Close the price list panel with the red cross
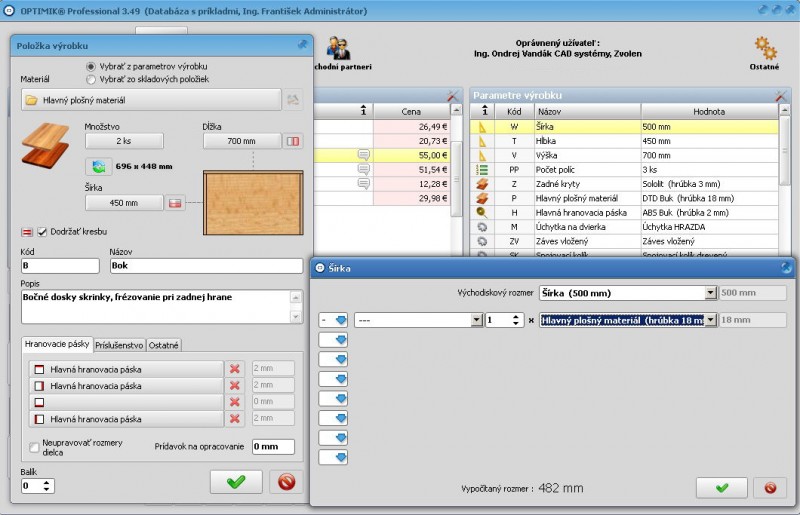Screen dimensions: 800x515 click(x=452, y=95)
